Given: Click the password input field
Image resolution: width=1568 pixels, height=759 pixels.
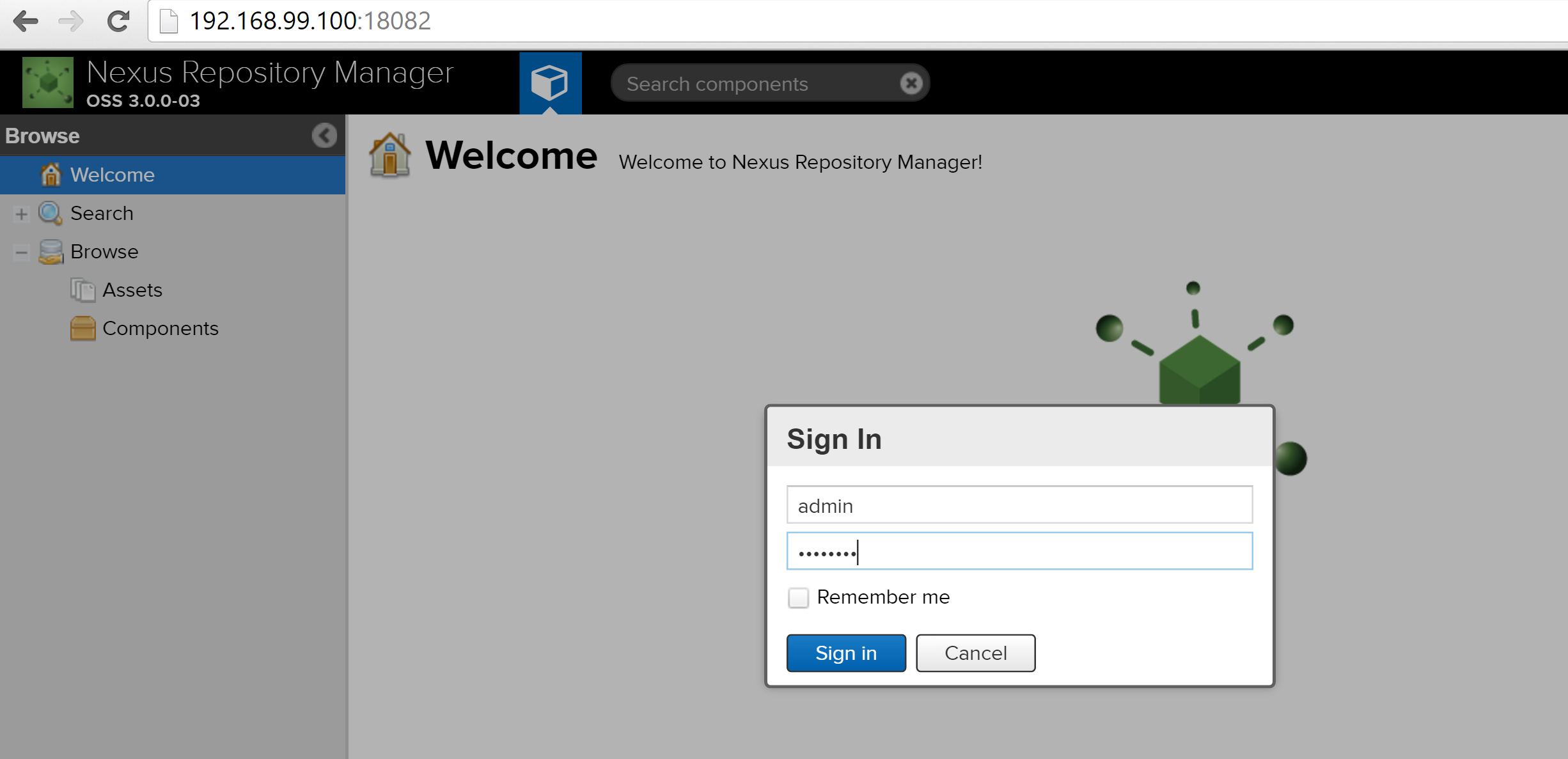Looking at the screenshot, I should click(x=1019, y=551).
